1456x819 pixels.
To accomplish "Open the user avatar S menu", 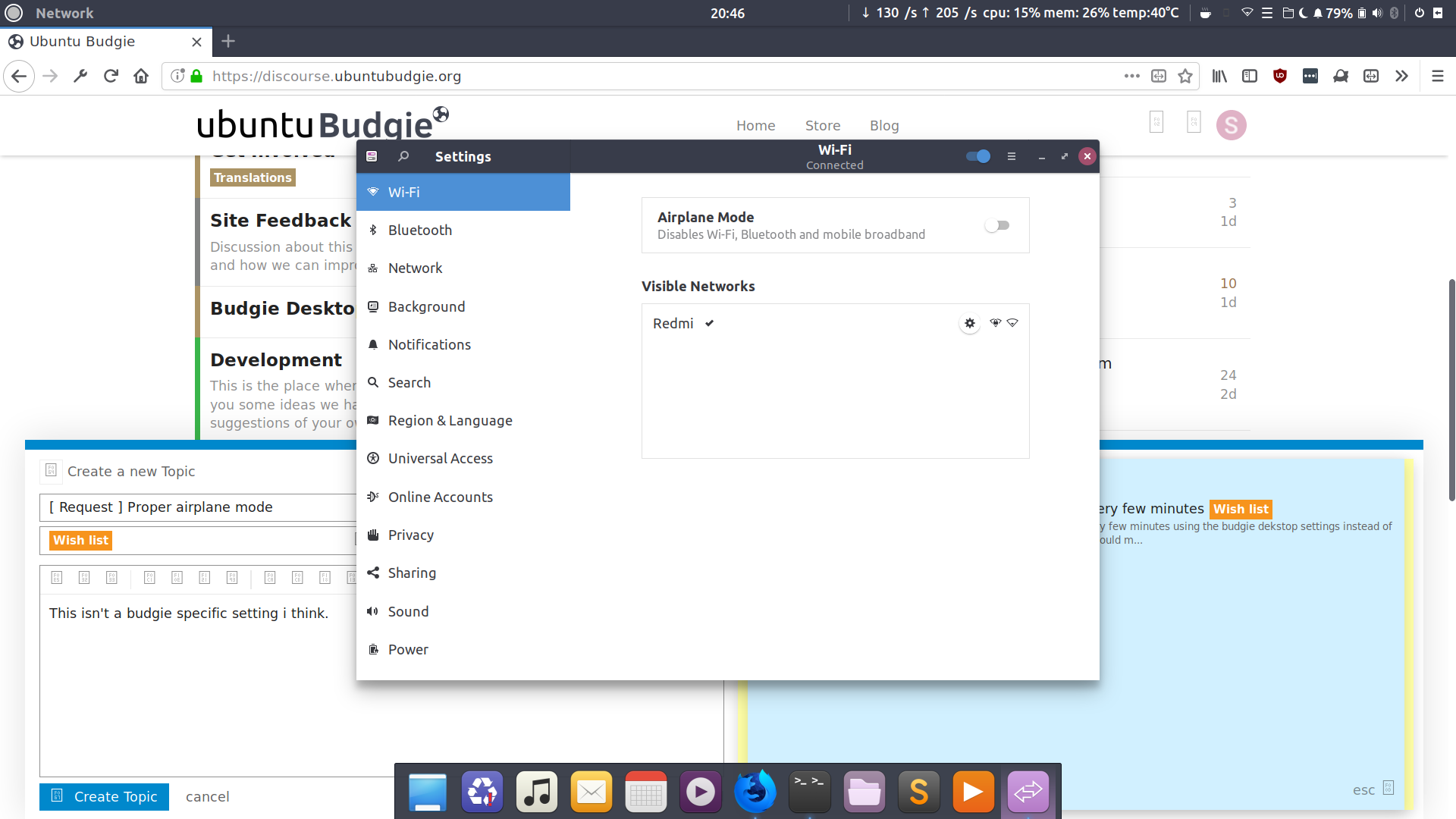I will [1231, 125].
